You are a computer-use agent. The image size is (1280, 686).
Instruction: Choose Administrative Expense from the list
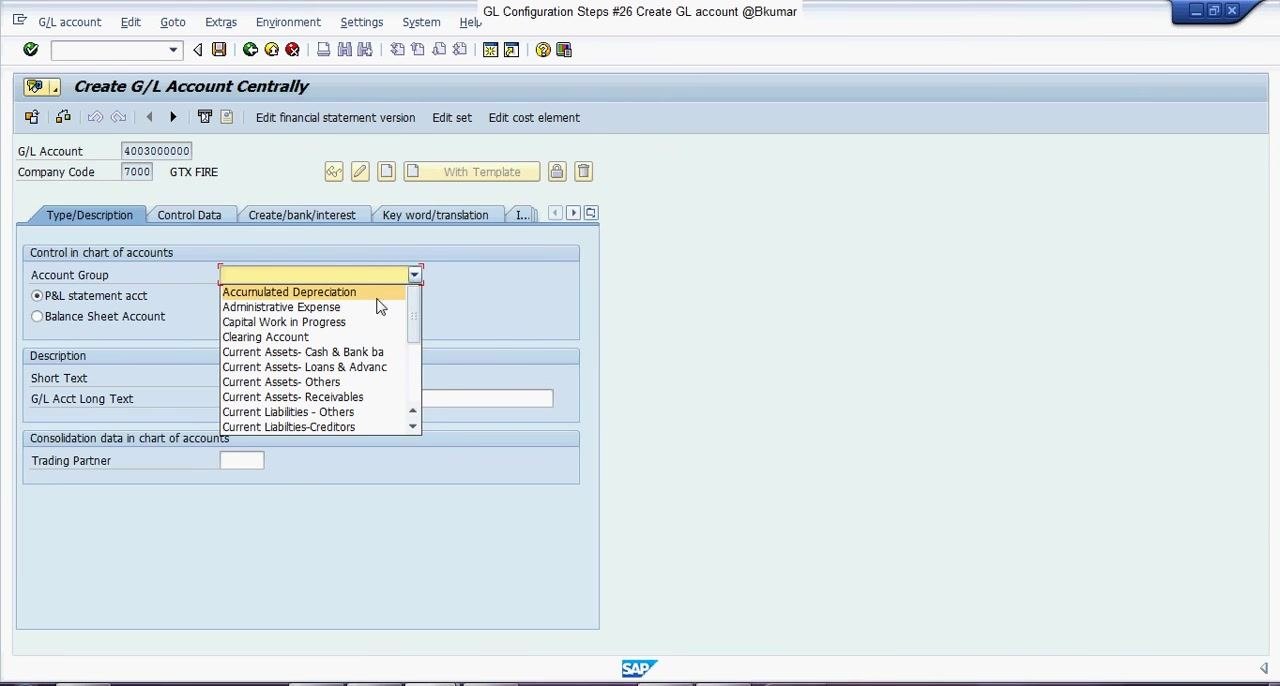pos(314,307)
